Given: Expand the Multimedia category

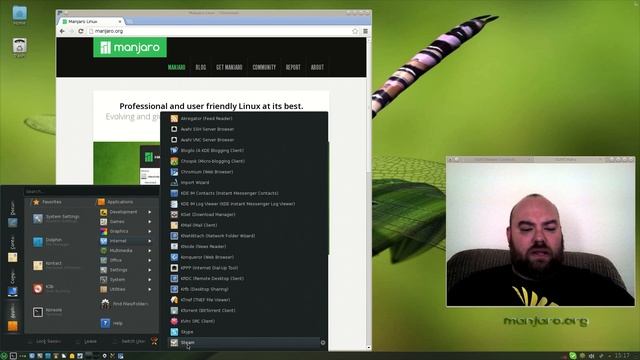Looking at the screenshot, I should (x=126, y=251).
